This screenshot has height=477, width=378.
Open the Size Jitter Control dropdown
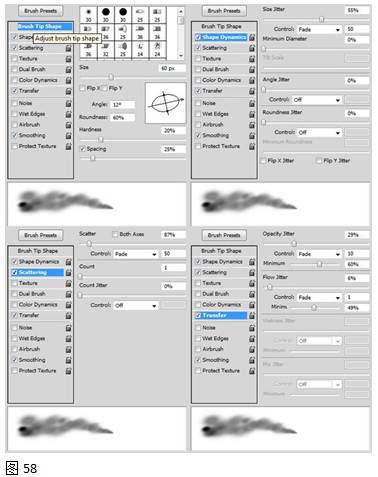pyautogui.click(x=320, y=30)
